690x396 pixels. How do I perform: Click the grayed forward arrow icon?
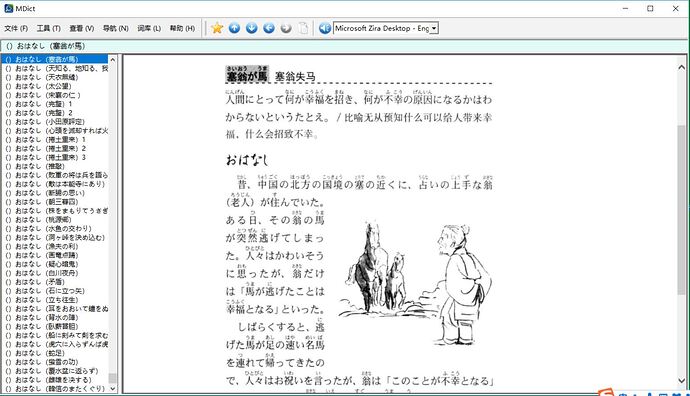coord(286,28)
